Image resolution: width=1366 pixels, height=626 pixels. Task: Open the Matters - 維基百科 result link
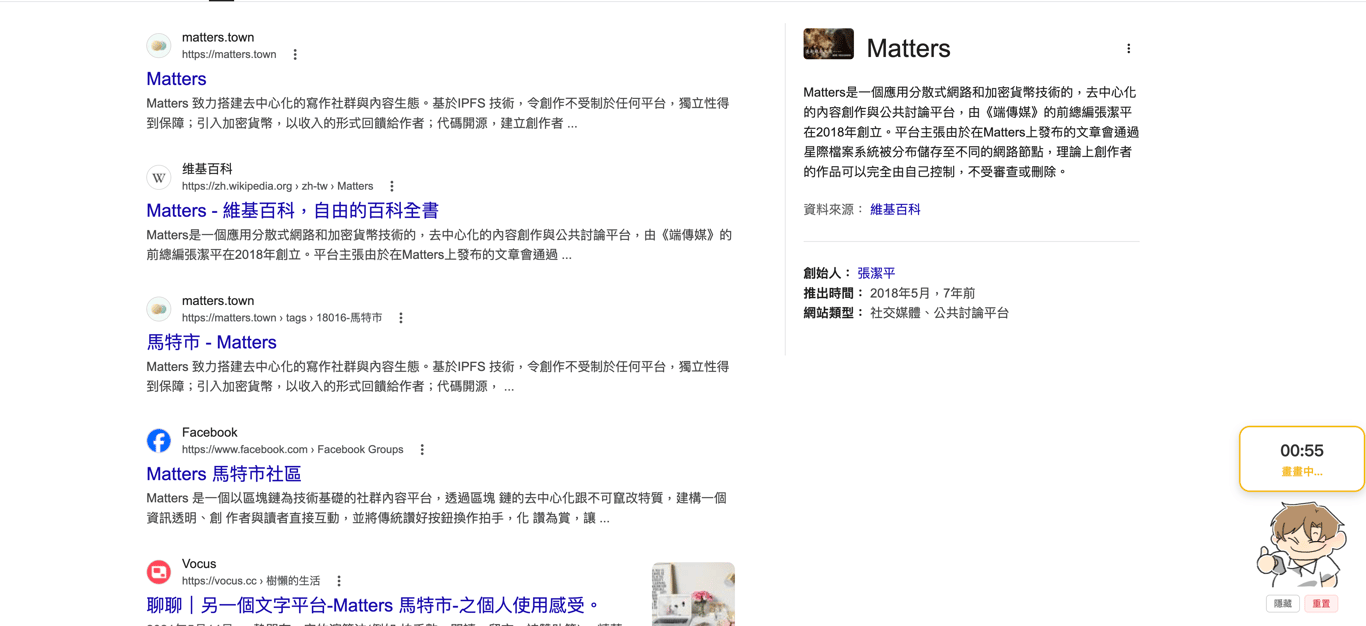(292, 211)
